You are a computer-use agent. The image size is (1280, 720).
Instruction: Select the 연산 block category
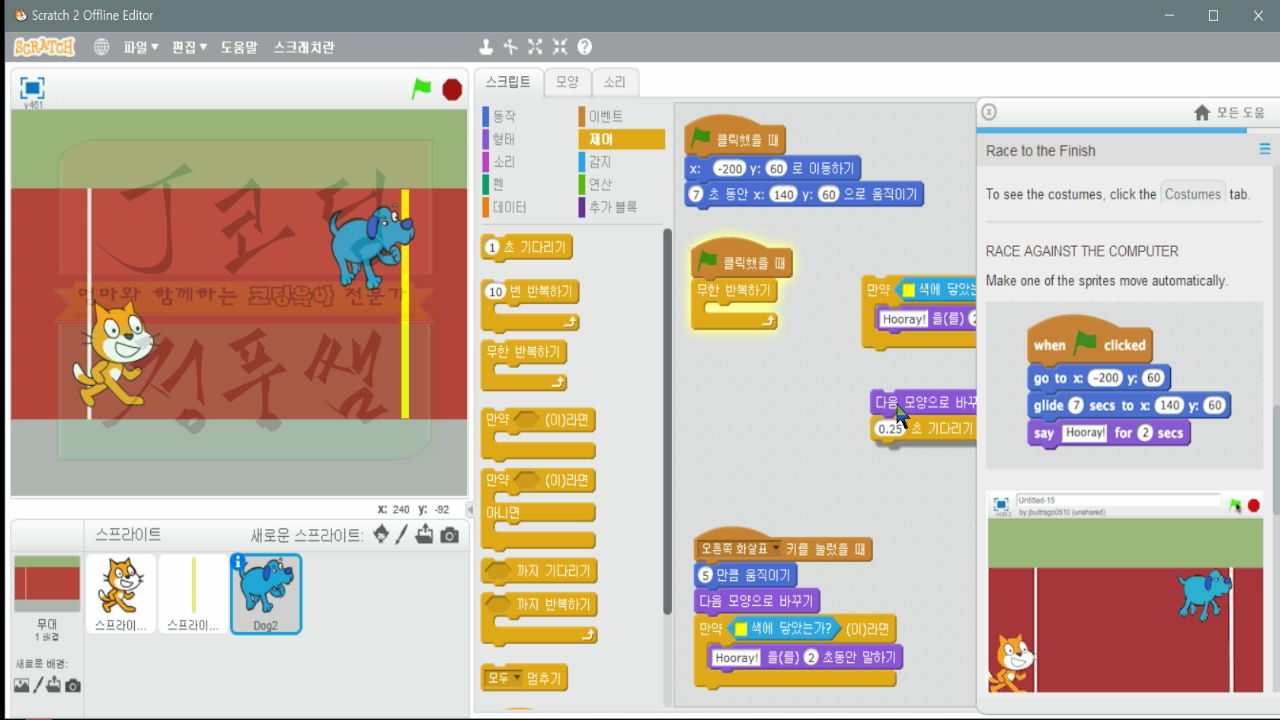point(621,185)
